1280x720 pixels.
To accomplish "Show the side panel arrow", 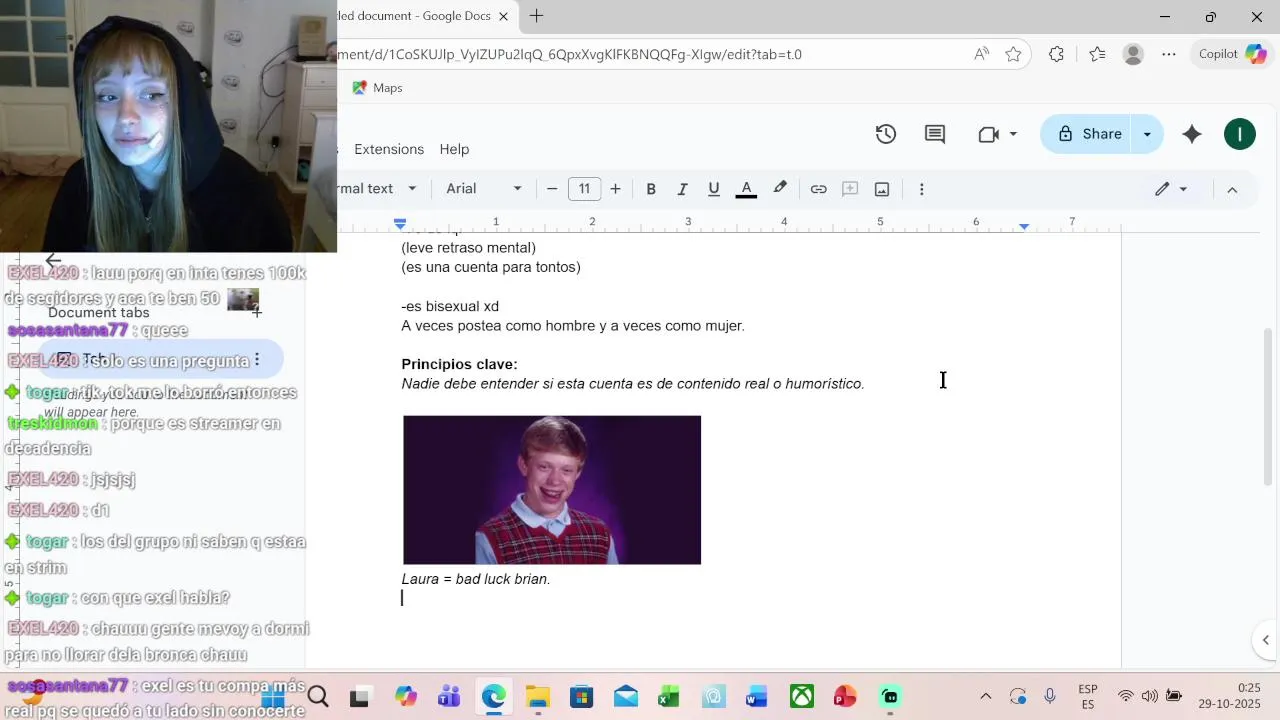I will tap(1265, 640).
